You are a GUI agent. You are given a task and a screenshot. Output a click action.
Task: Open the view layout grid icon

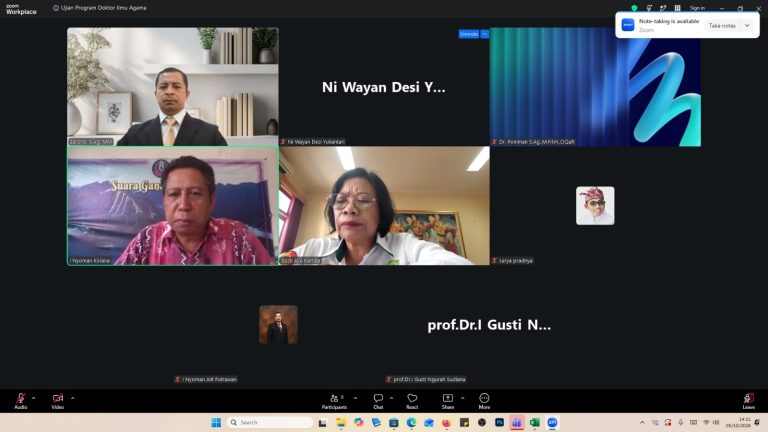point(677,8)
